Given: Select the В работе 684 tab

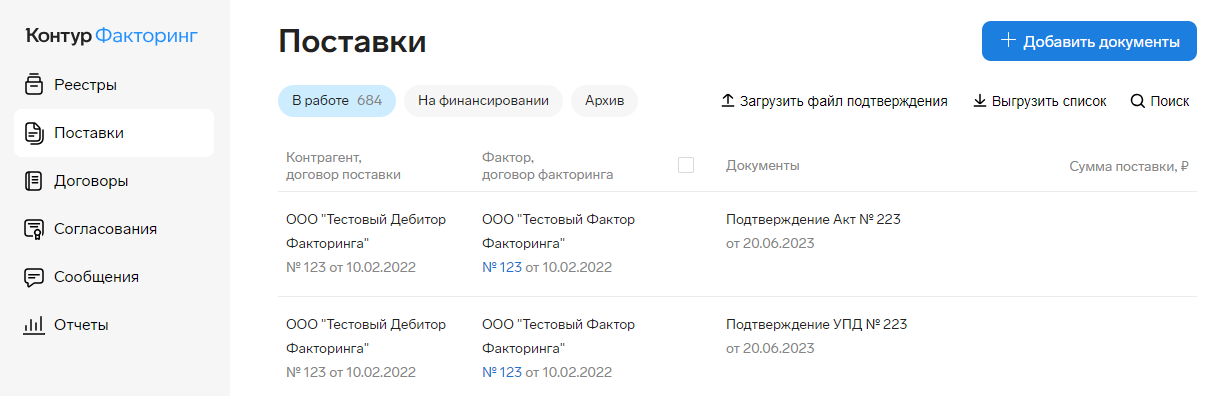Looking at the screenshot, I should click(x=337, y=101).
